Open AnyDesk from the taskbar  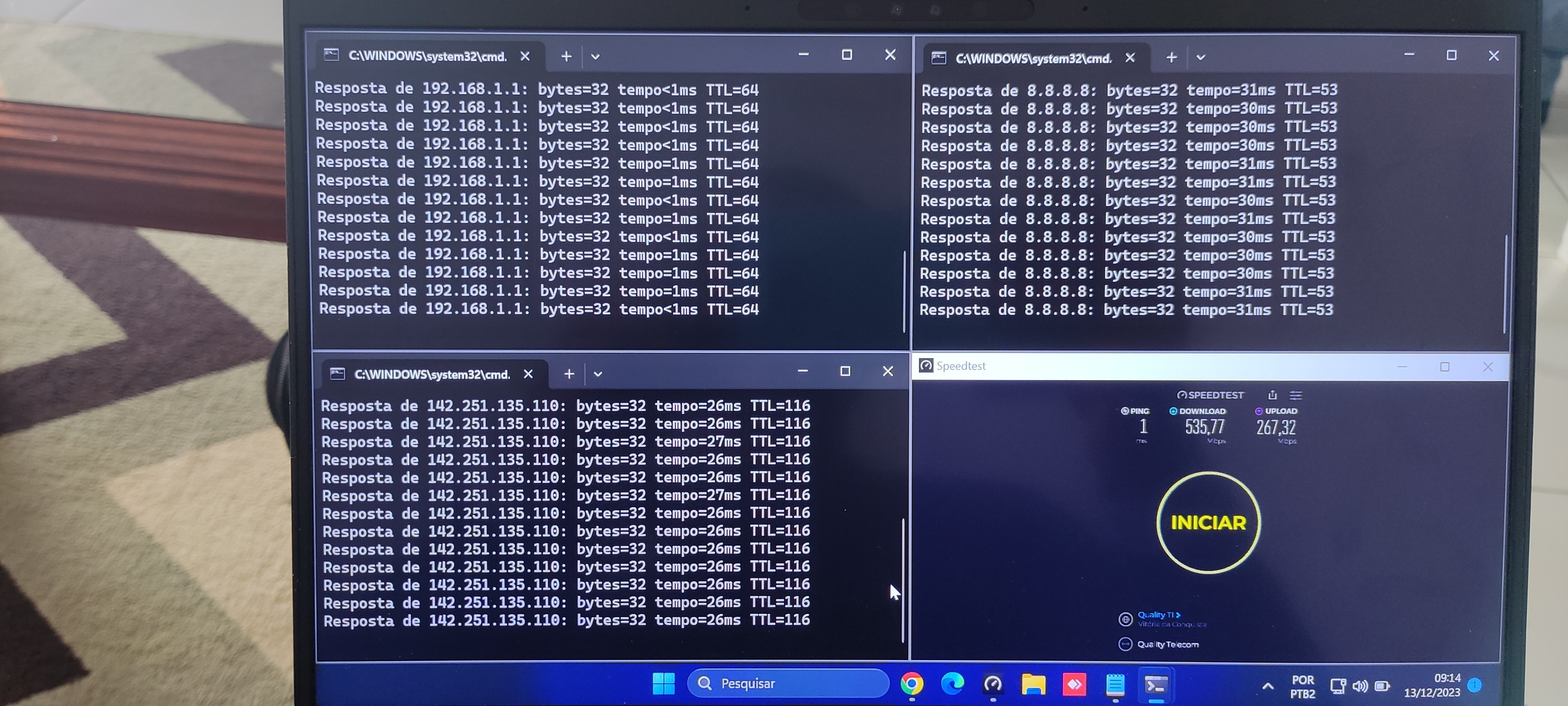click(x=1074, y=684)
